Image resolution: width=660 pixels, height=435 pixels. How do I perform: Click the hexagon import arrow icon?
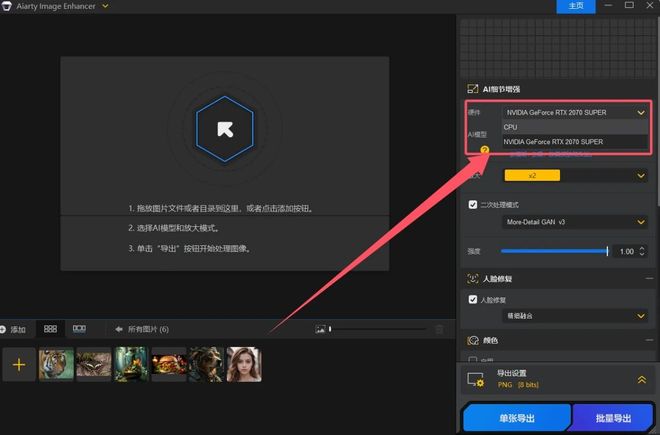(225, 129)
